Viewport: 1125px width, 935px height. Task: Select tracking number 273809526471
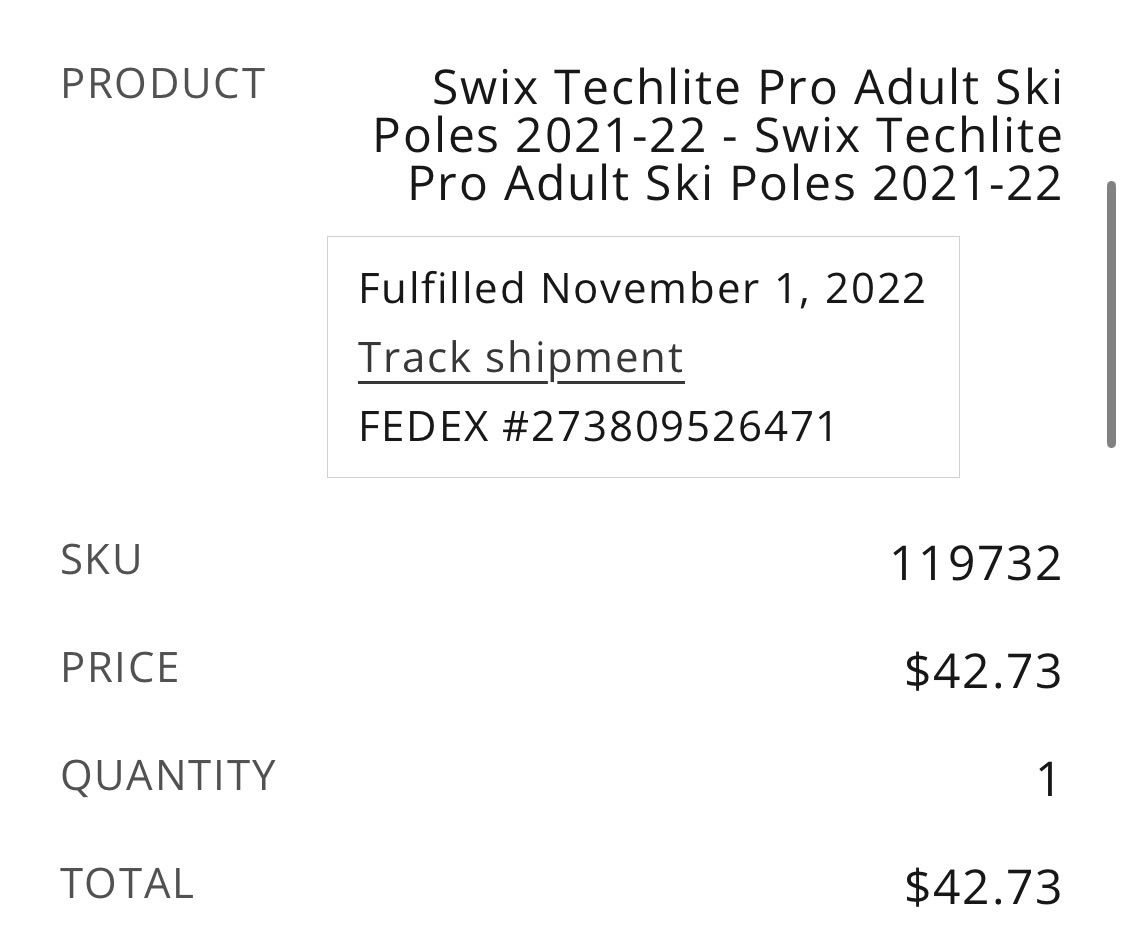668,427
